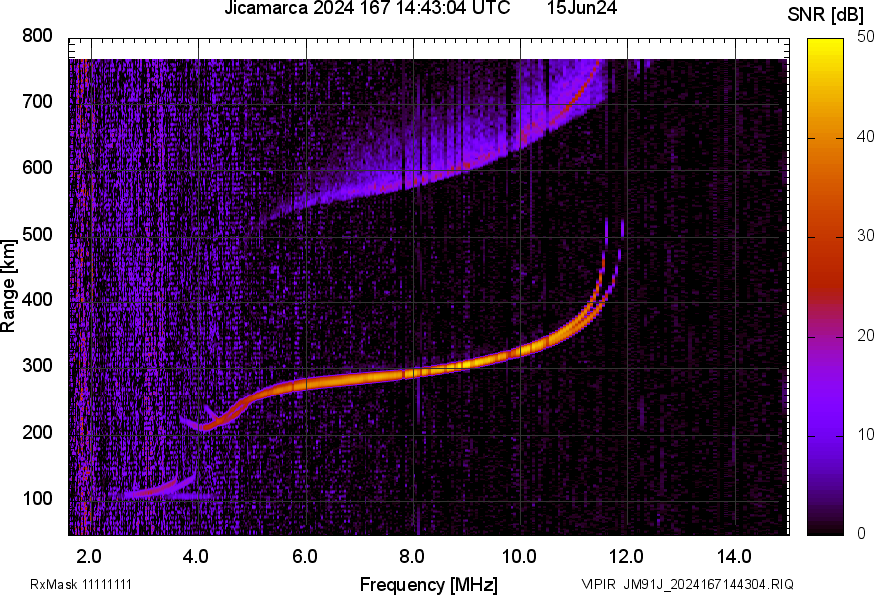Click the 'RxMask 11111111' footer text
Screen dimensions: 874x595
pyautogui.click(x=81, y=584)
